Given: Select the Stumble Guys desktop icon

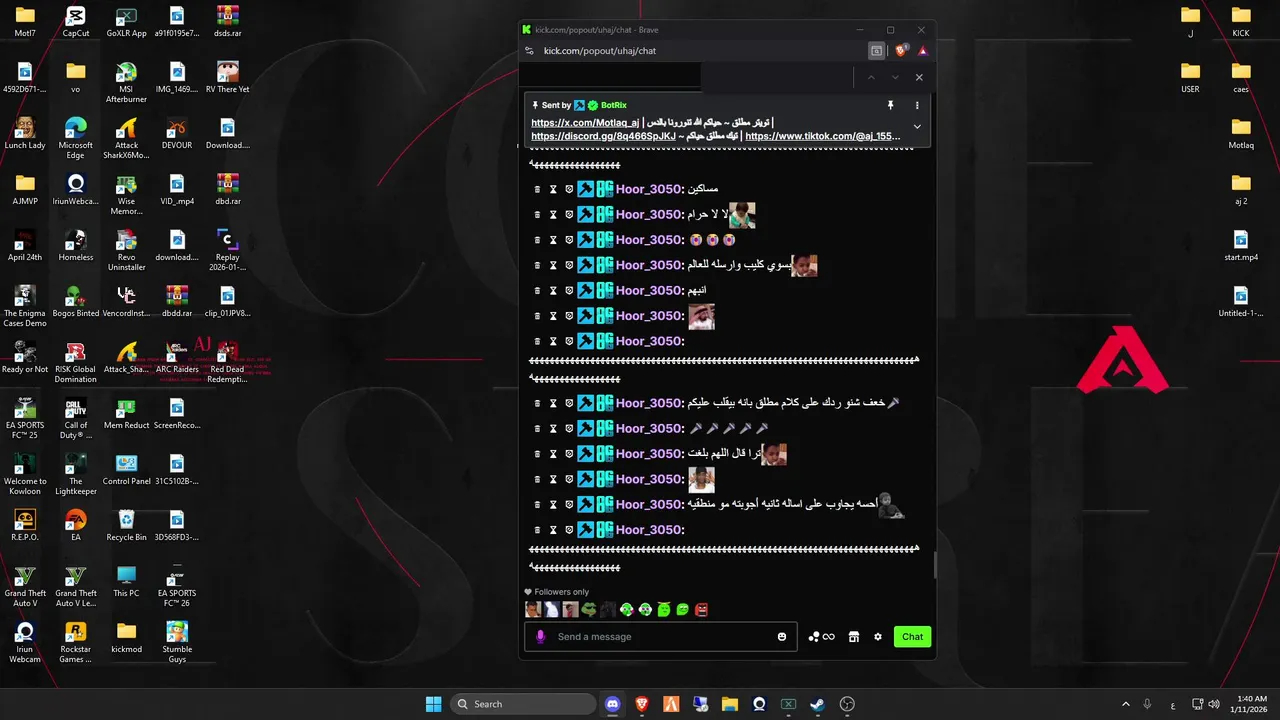Looking at the screenshot, I should point(177,642).
